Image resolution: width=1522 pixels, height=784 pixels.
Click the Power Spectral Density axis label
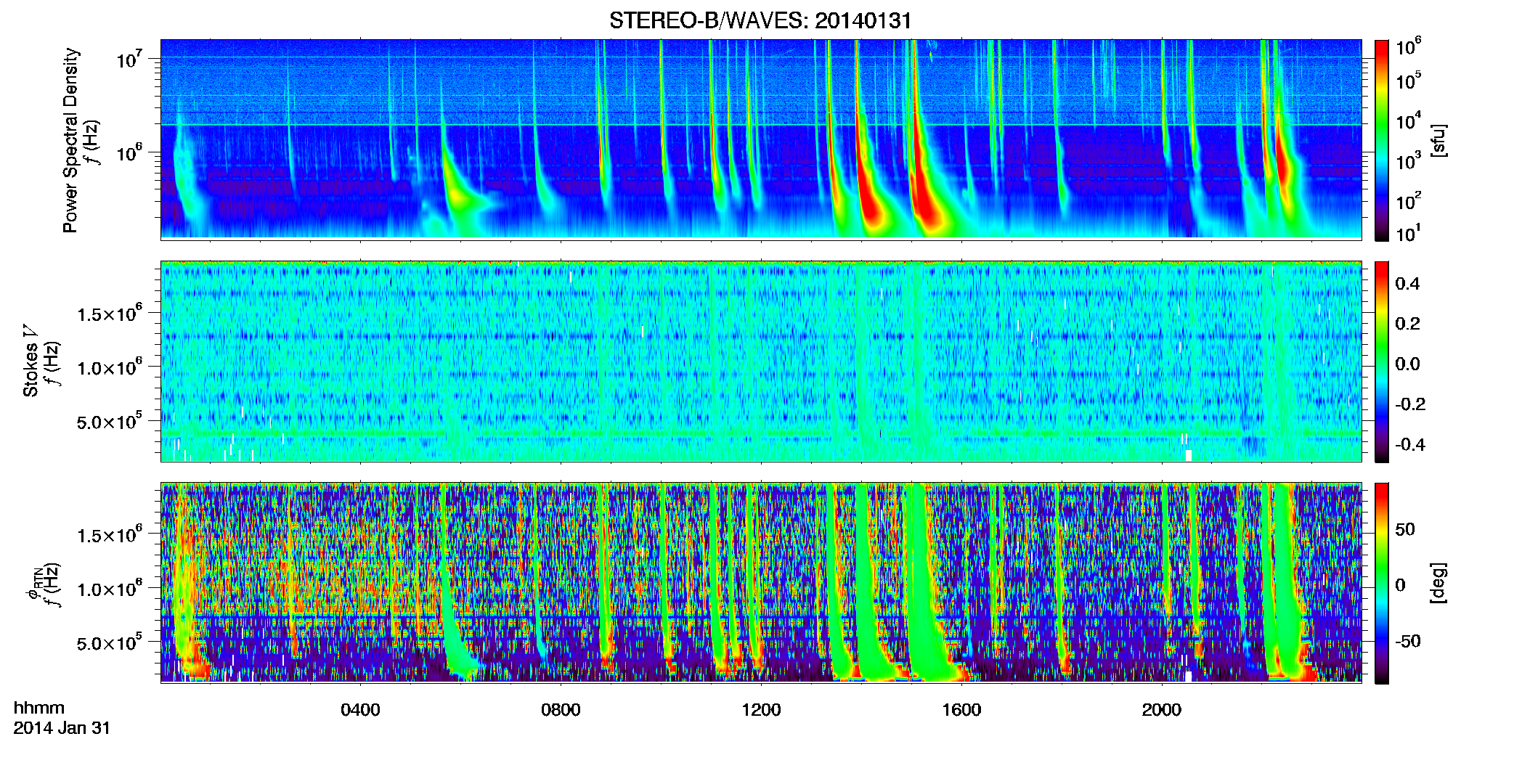(70, 140)
